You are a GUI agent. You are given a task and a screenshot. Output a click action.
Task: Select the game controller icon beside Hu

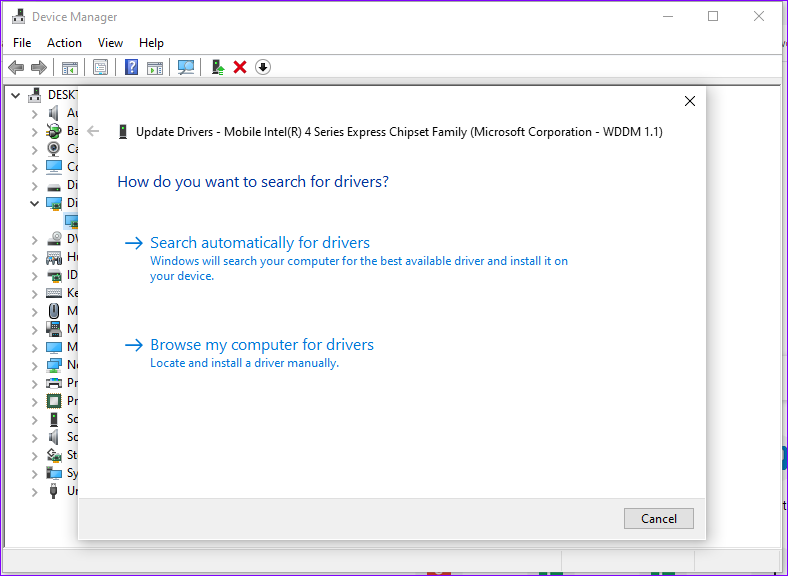tap(54, 257)
